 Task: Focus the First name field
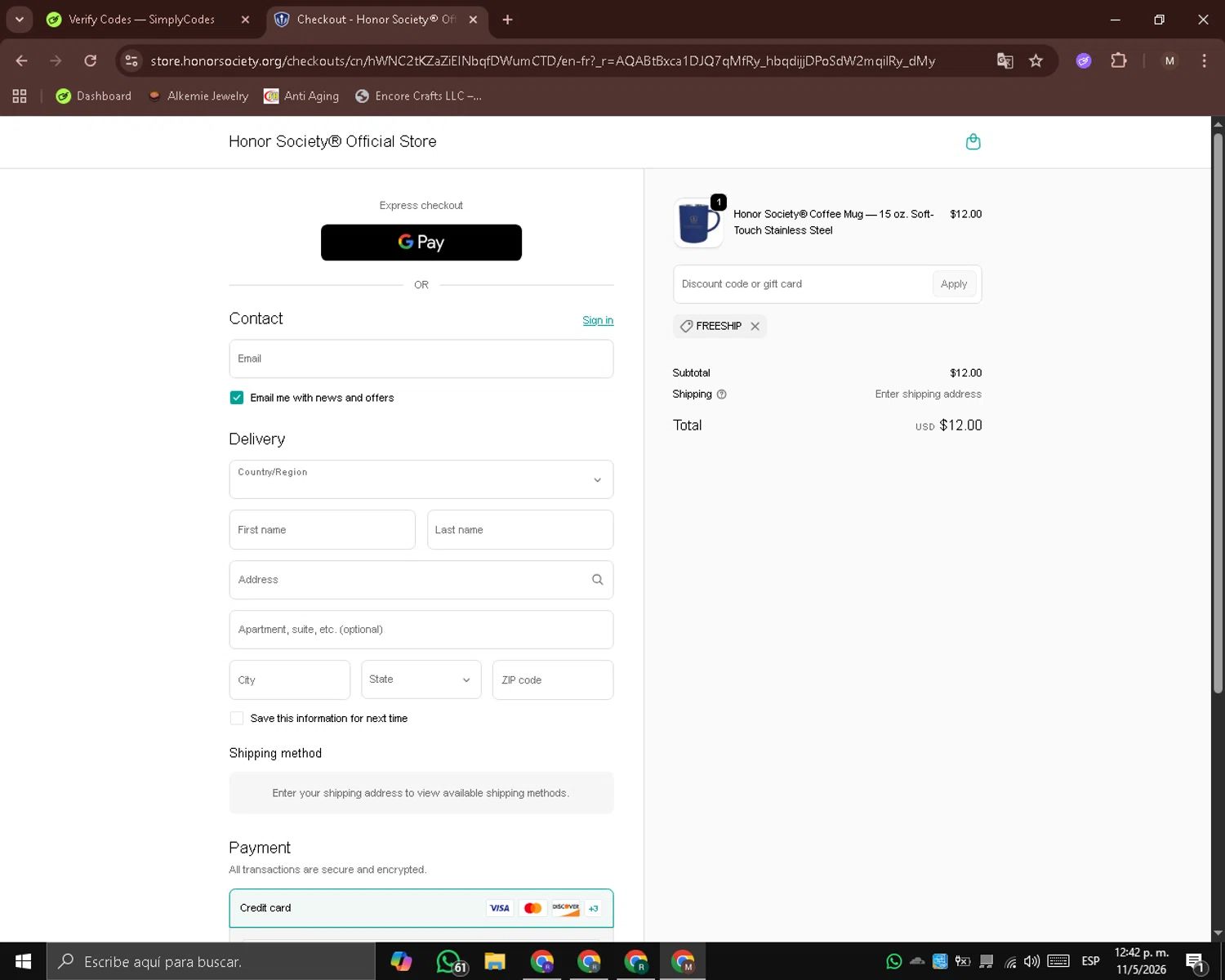(x=323, y=530)
